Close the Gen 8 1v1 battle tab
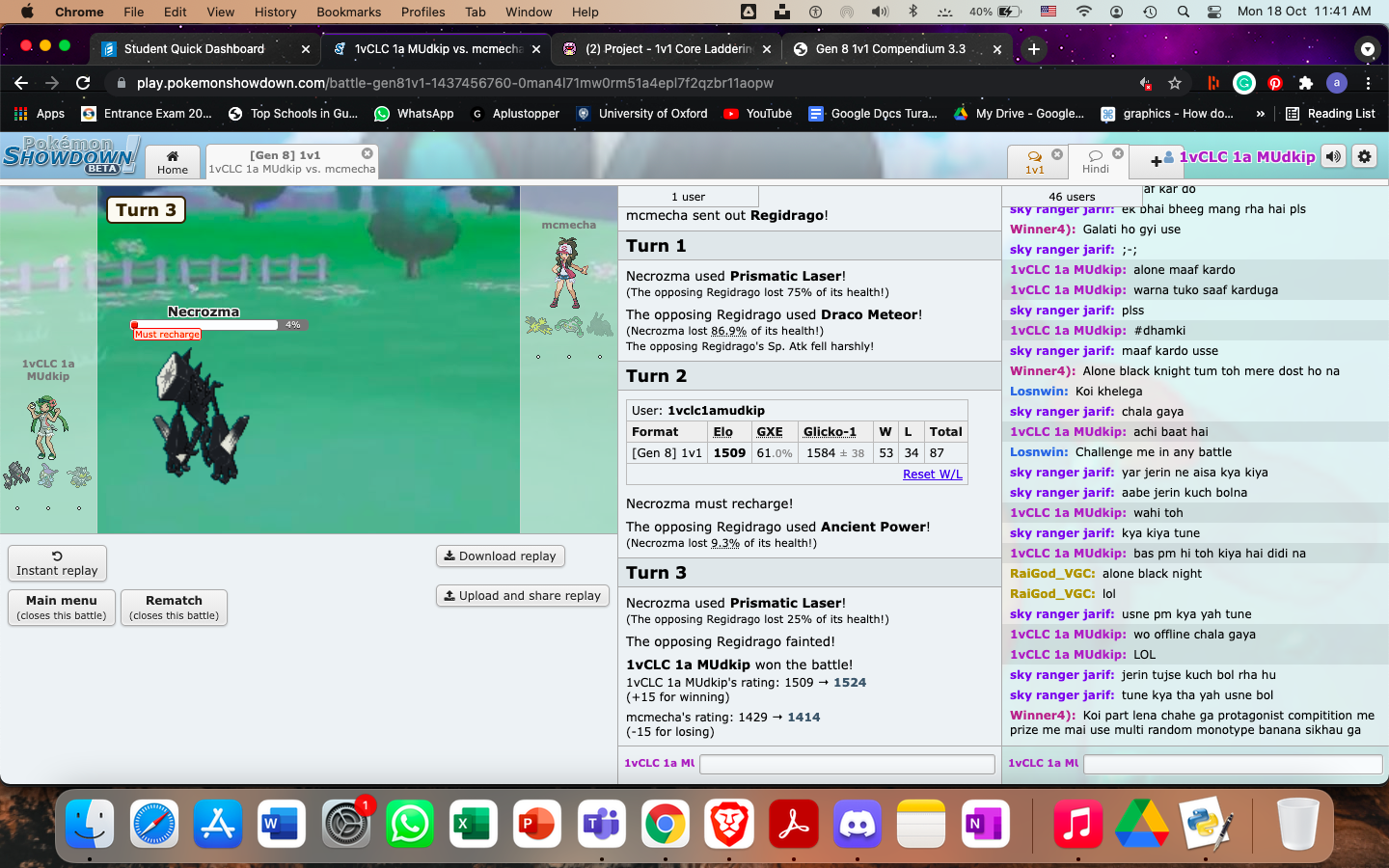The image size is (1389, 868). pos(368,153)
